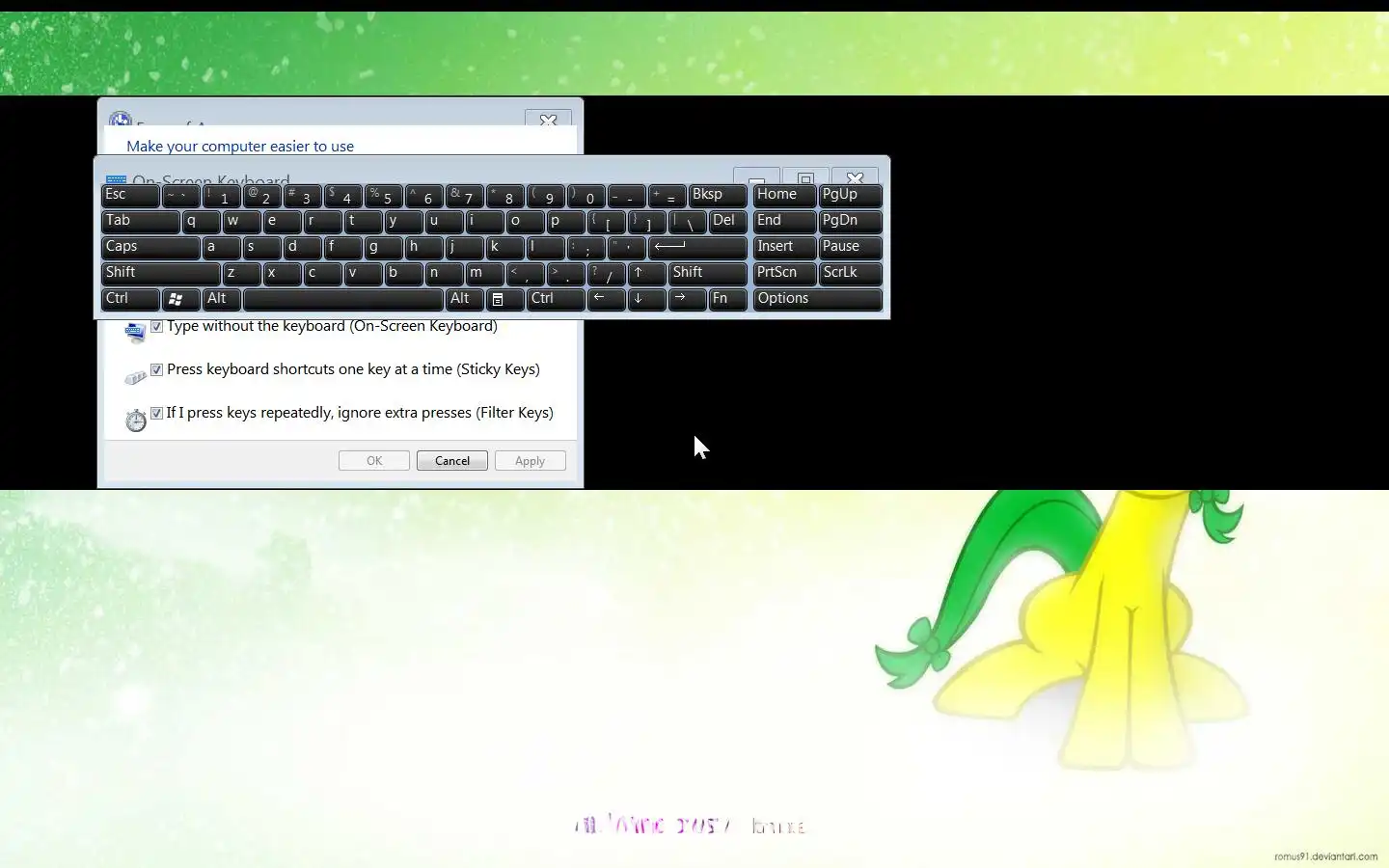Viewport: 1389px width, 868px height.
Task: Click the On-Screen Keyboard option icon
Action: tap(135, 333)
